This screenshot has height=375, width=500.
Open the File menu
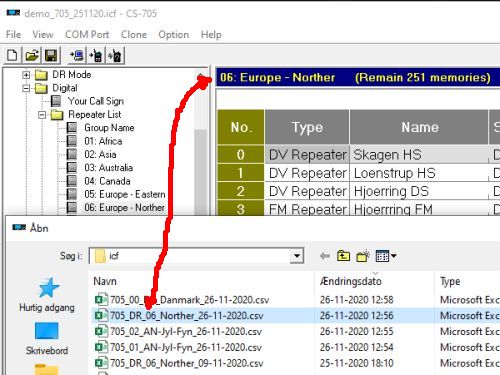coord(14,35)
